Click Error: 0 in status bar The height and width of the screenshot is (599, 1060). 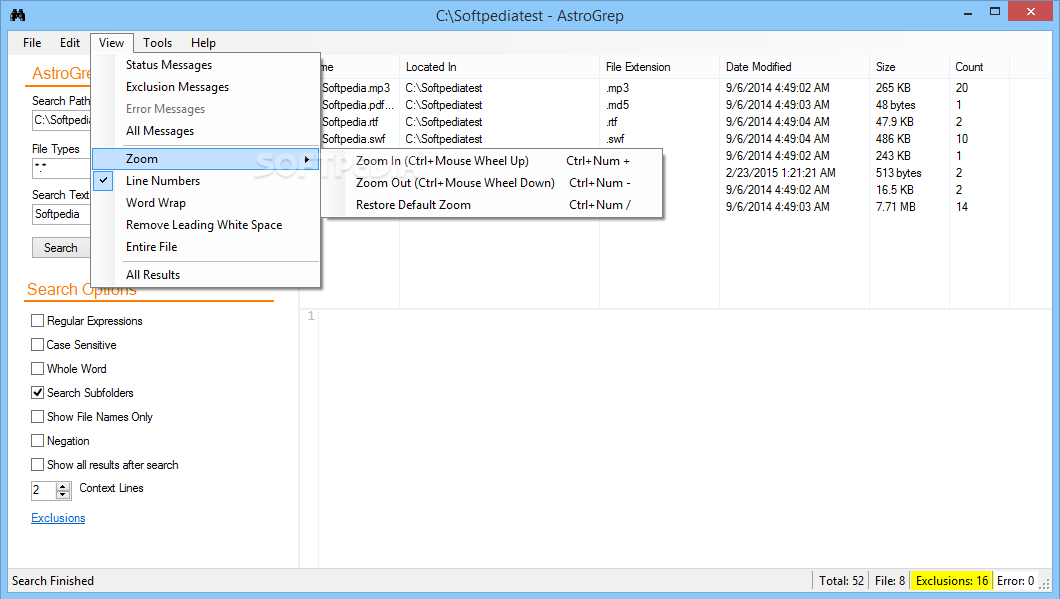coord(1015,581)
